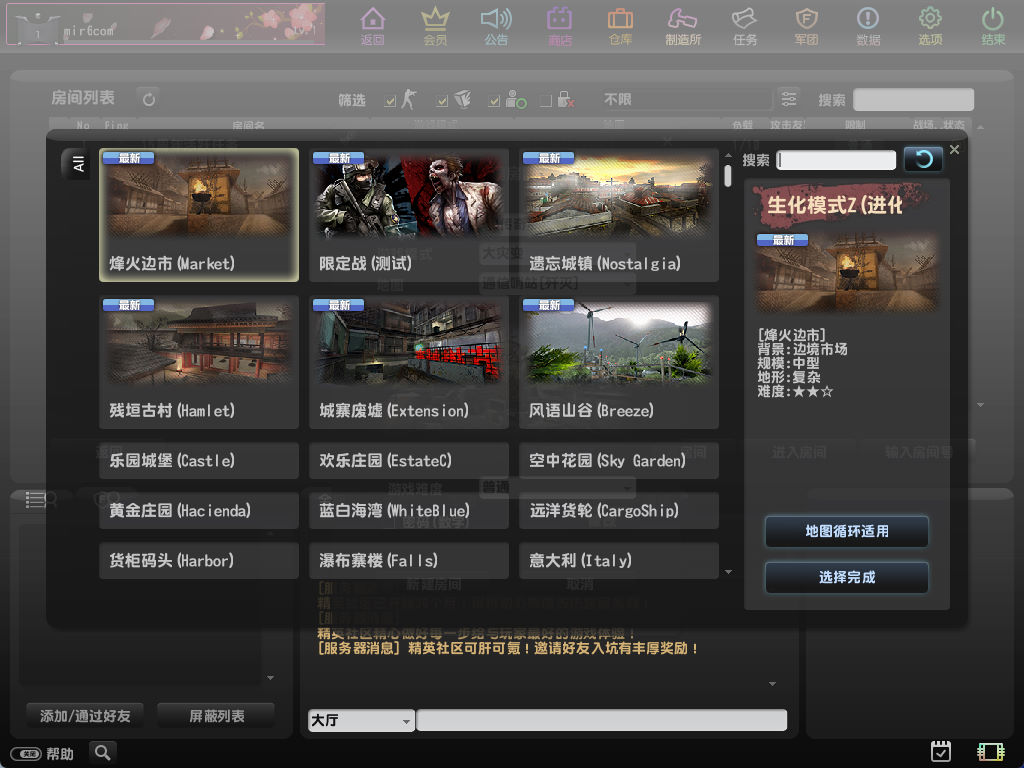The image size is (1024, 768).
Task: Open the 帮助 help button
Action: click(42, 754)
